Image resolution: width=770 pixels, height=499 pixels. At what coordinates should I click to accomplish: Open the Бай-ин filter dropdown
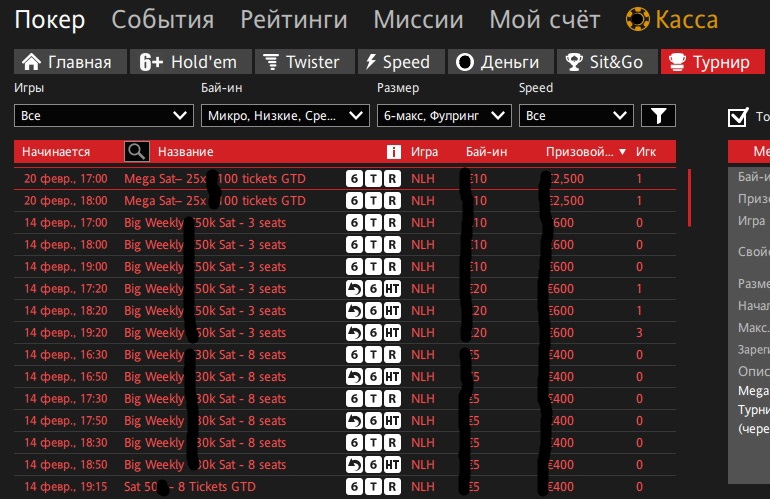285,116
